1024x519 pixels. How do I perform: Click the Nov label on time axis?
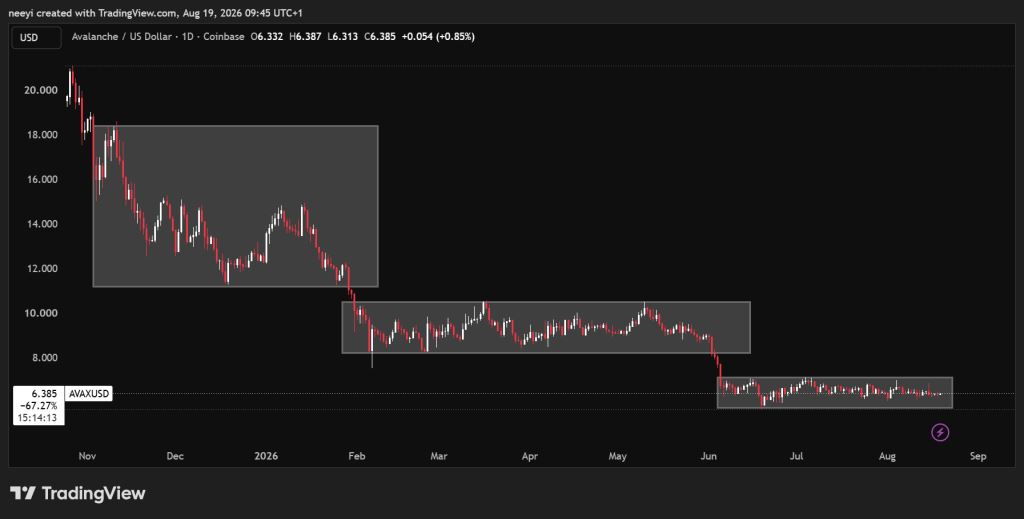pos(88,456)
